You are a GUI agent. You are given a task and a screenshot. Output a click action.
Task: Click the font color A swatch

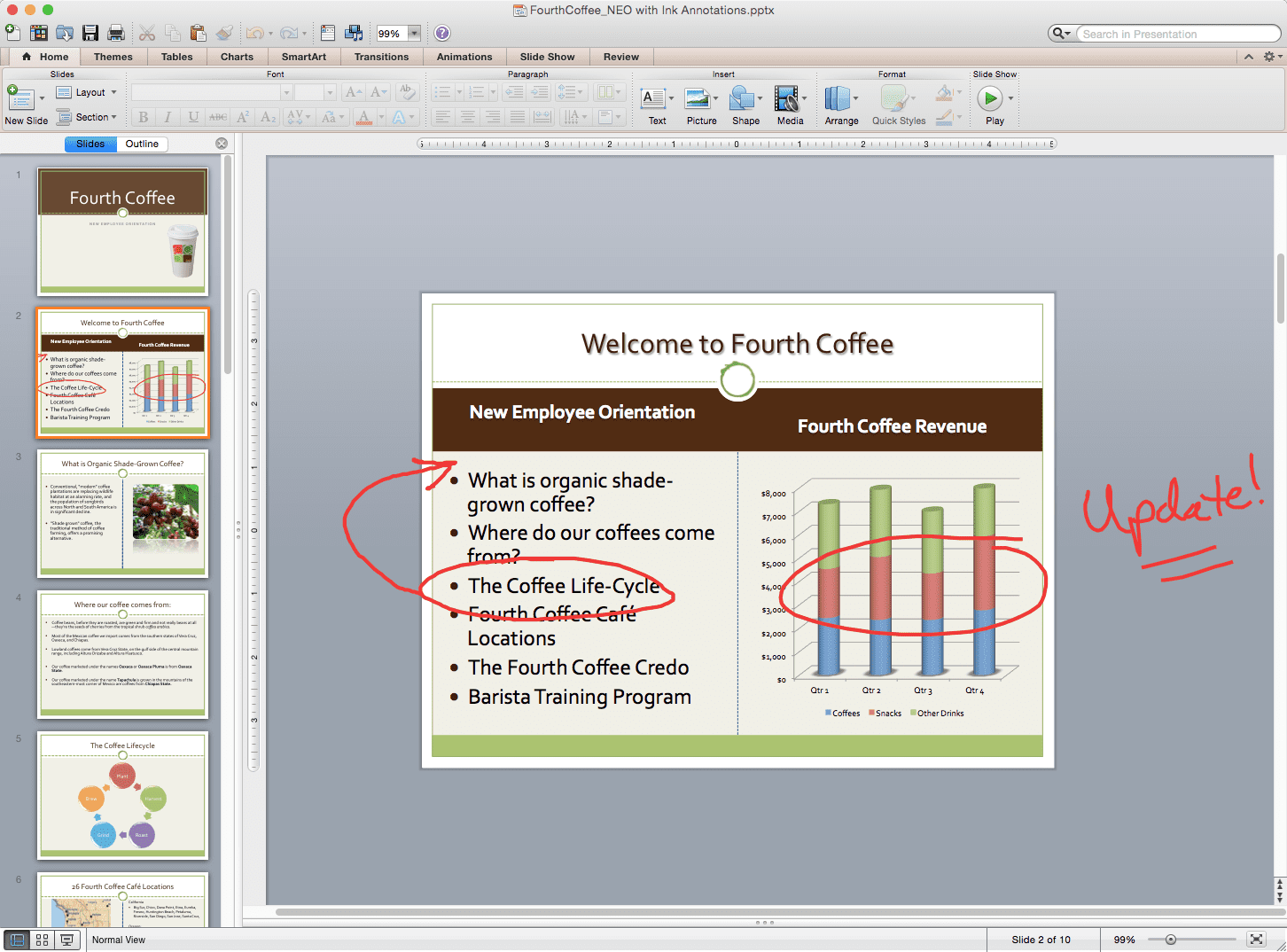coord(363,117)
